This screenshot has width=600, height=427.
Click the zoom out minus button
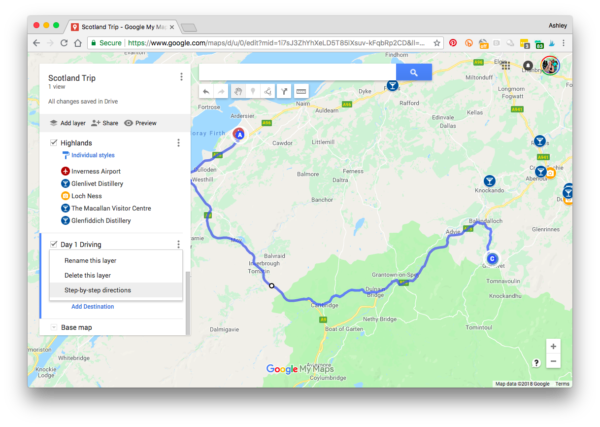pyautogui.click(x=553, y=361)
